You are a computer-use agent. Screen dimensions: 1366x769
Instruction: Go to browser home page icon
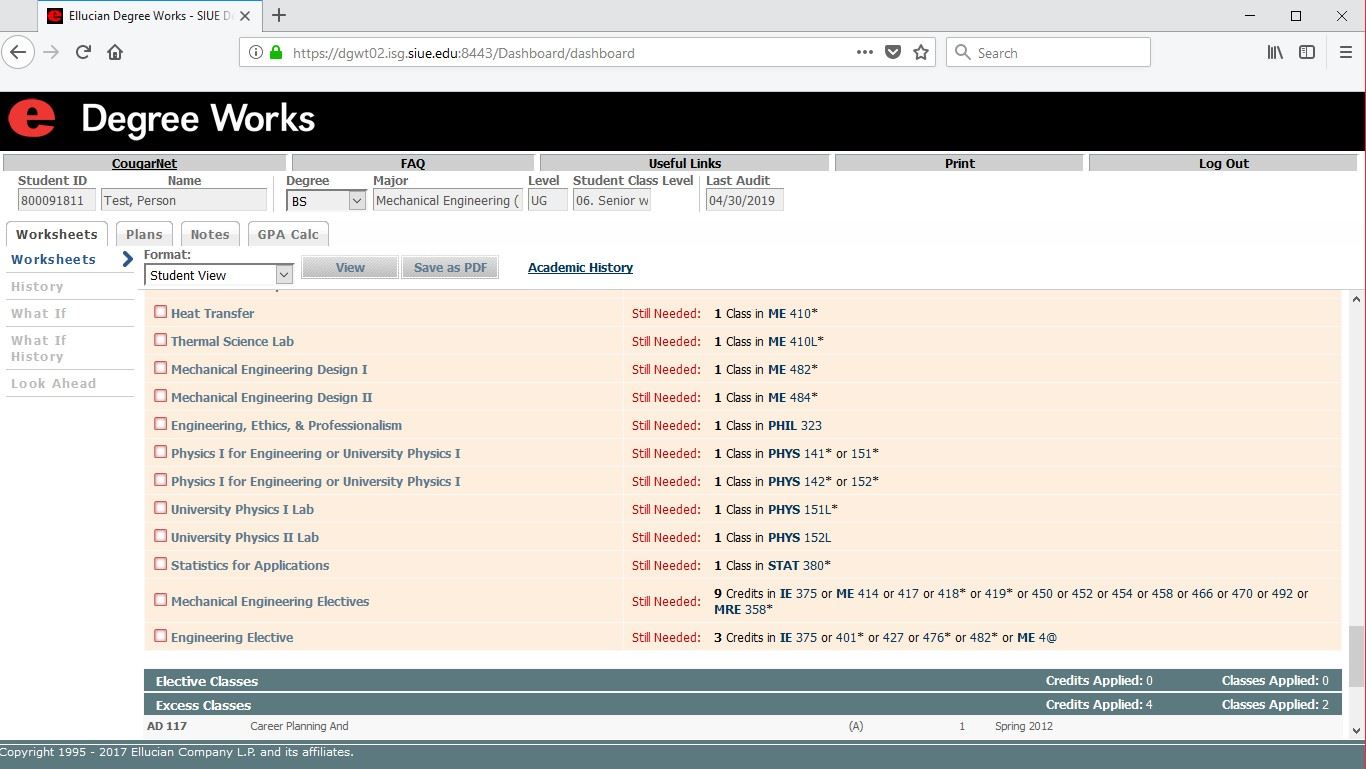coord(115,52)
